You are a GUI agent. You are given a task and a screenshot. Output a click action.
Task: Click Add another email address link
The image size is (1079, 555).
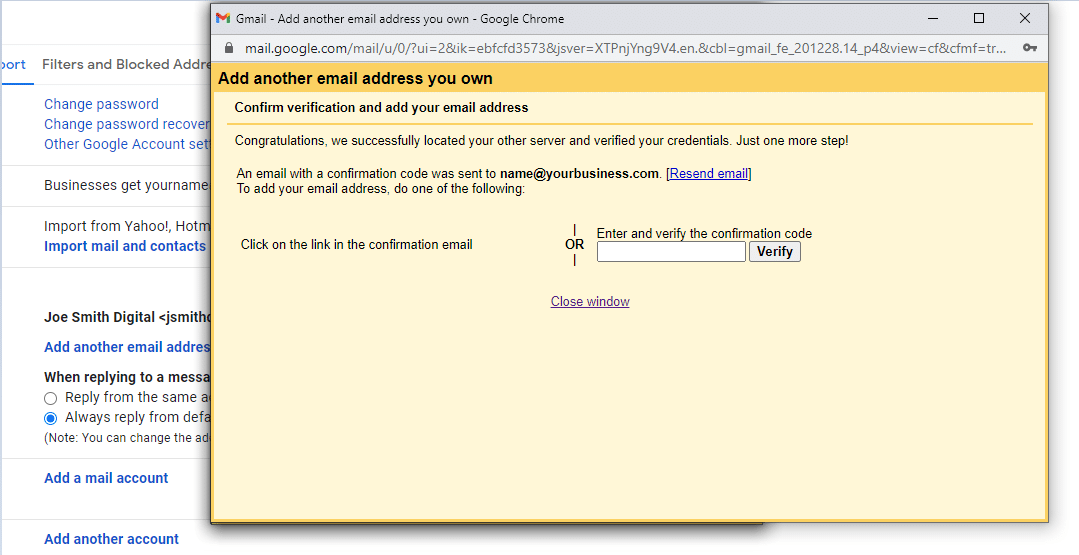coord(126,347)
